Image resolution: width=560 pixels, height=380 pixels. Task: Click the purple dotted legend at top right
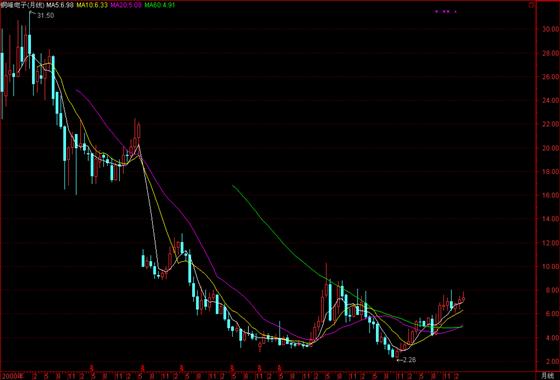445,11
